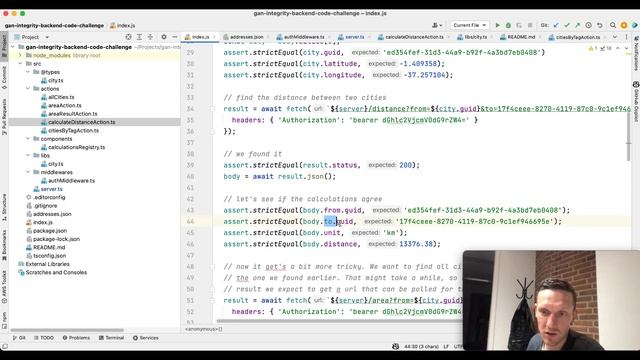Open areaAction.ts in project tree
Image resolution: width=640 pixels, height=360 pixels.
tap(64, 105)
